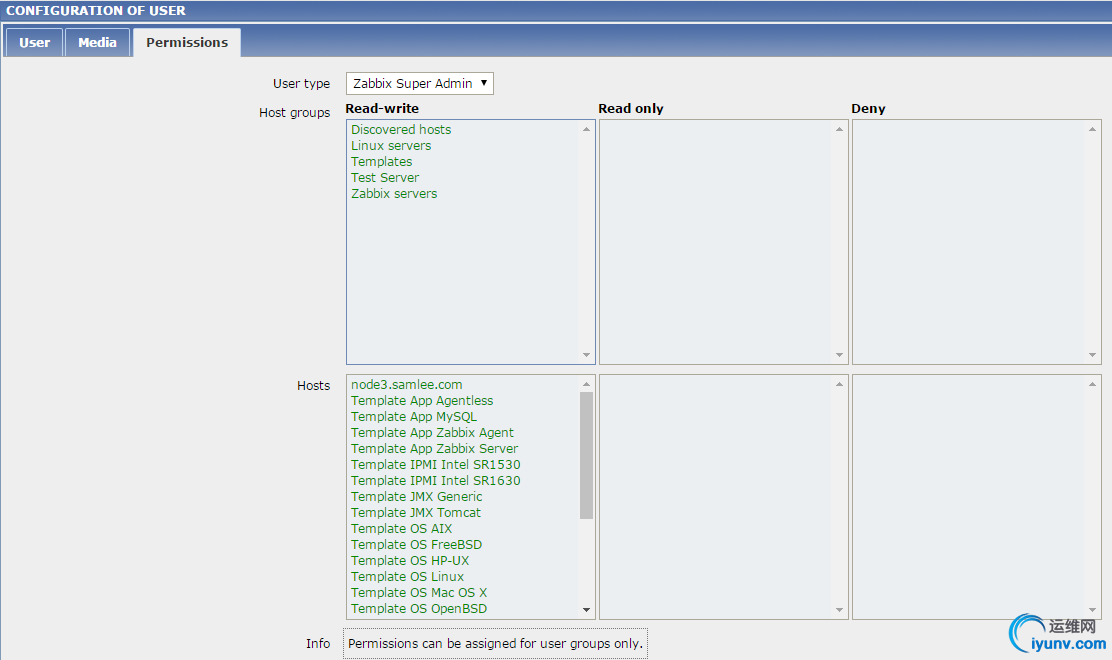Select Template JMX Tomcat host
The image size is (1112, 660).
416,513
